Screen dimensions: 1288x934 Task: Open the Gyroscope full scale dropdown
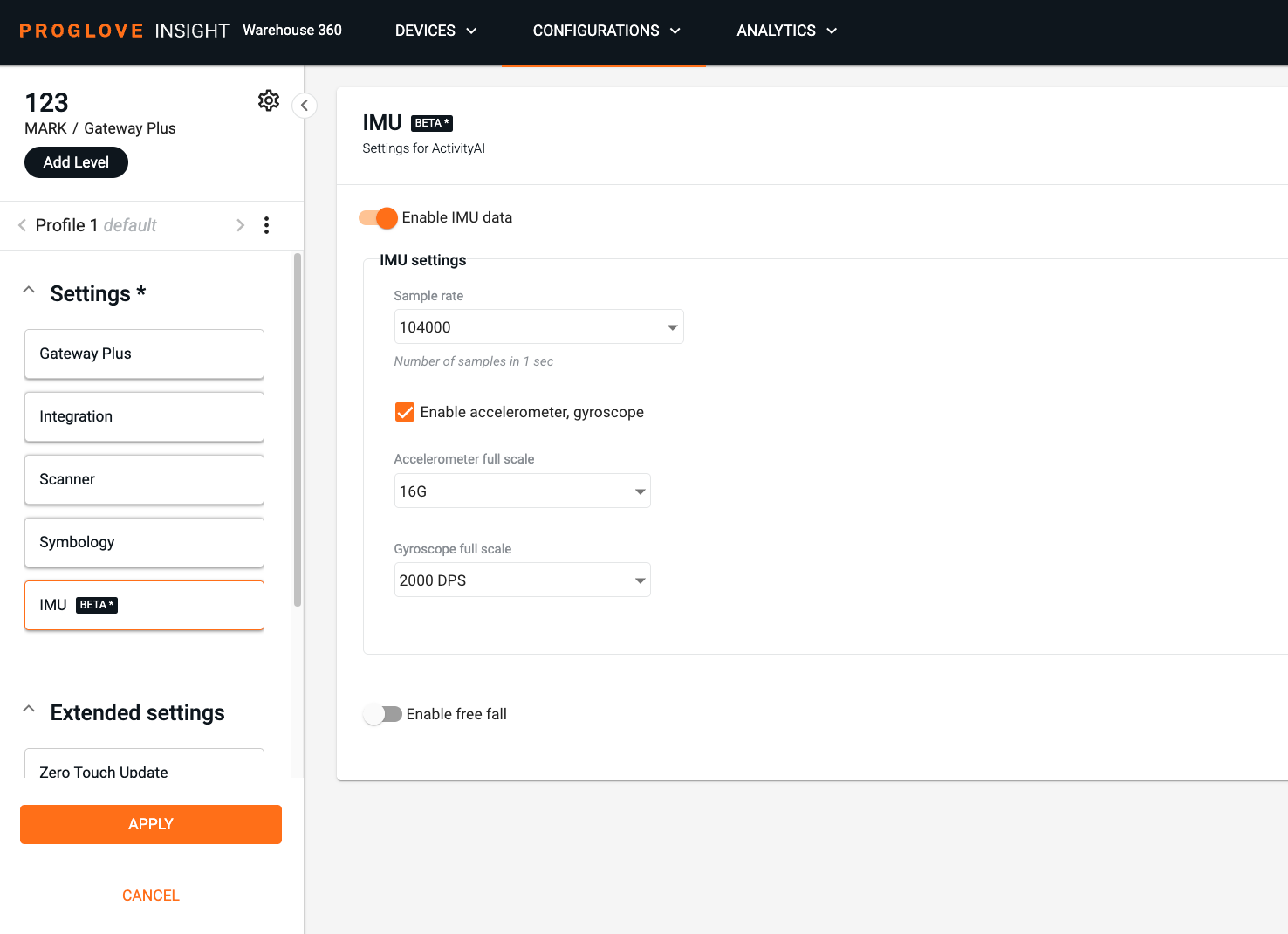522,580
